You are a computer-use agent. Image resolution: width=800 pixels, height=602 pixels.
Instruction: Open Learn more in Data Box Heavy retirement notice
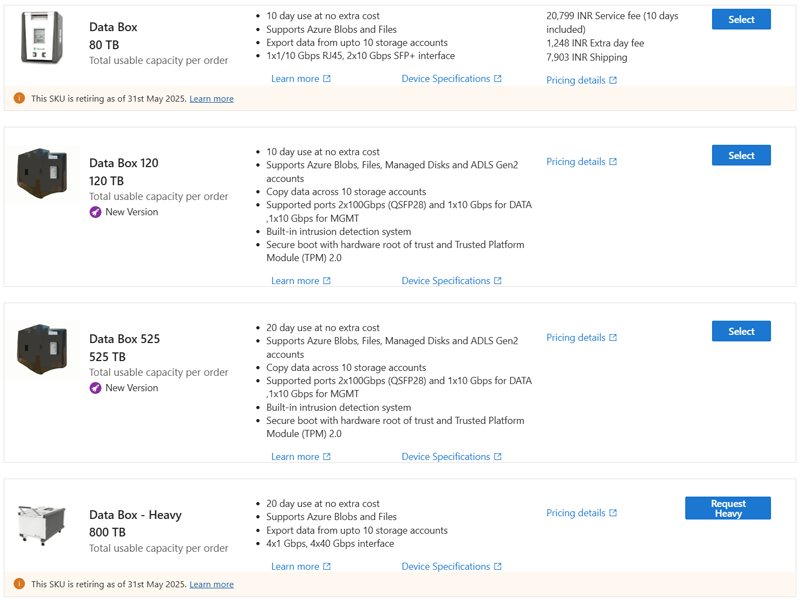(211, 584)
